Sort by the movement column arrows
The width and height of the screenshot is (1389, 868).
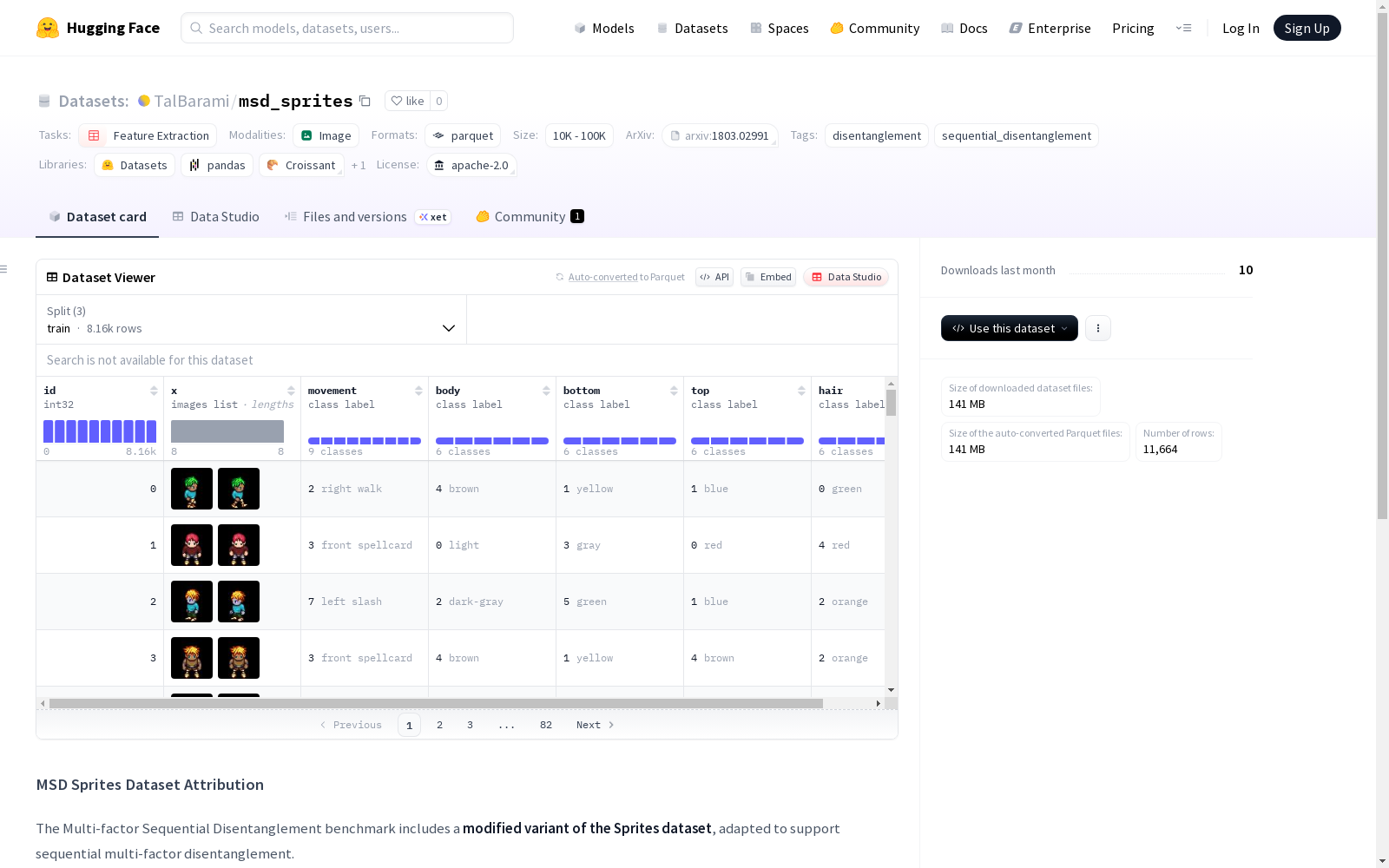[418, 391]
